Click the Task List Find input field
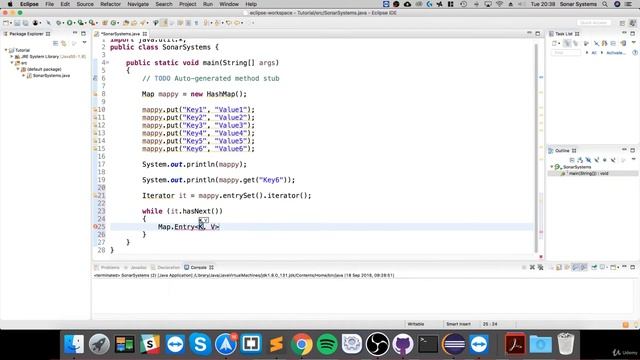The width and height of the screenshot is (640, 360). [566, 53]
